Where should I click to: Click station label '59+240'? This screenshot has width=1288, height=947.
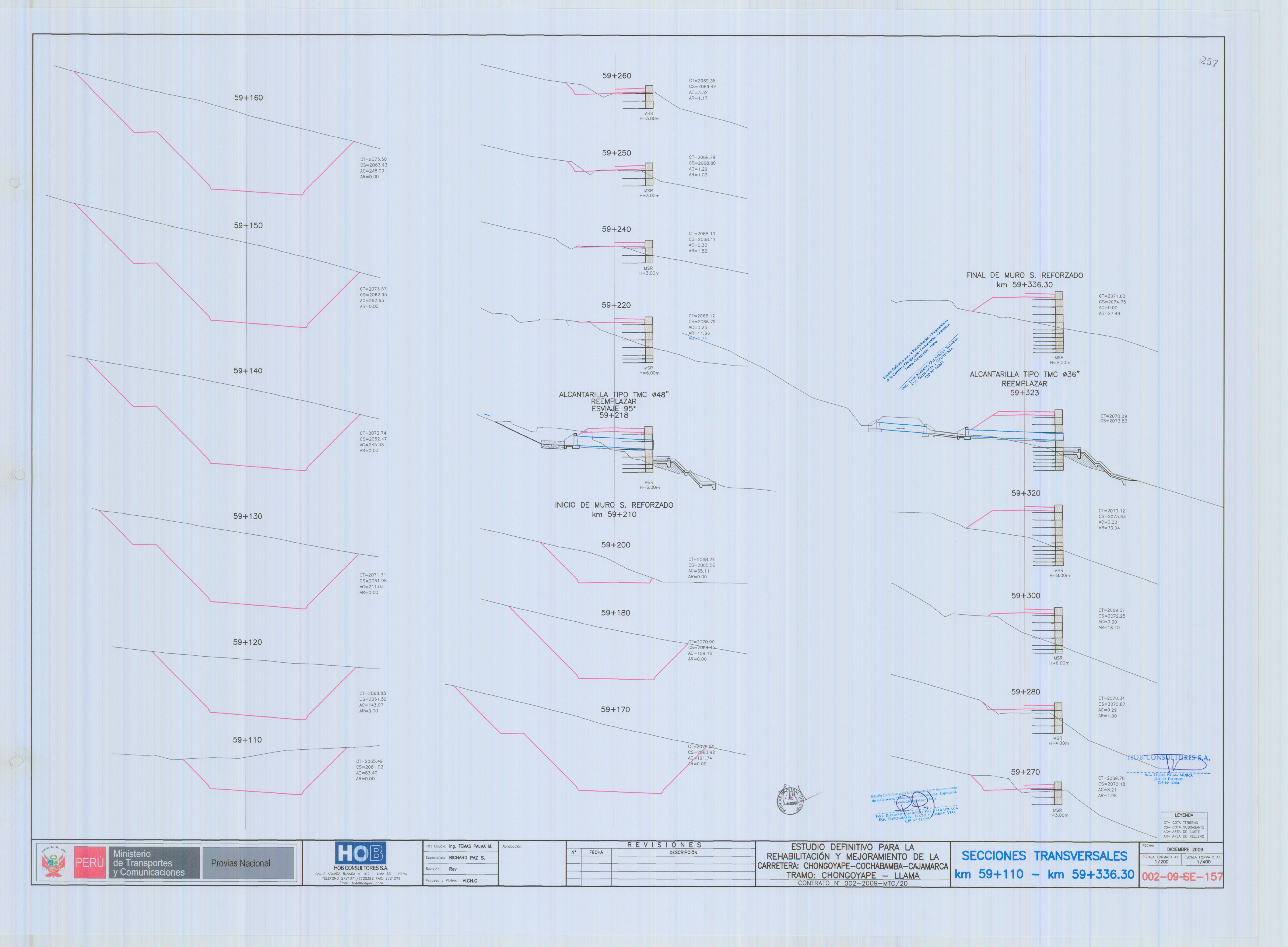point(617,229)
